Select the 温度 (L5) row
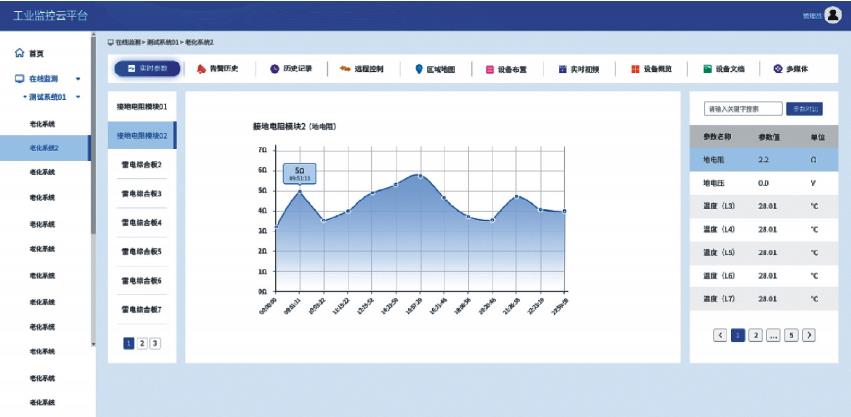The image size is (851, 417). 764,252
